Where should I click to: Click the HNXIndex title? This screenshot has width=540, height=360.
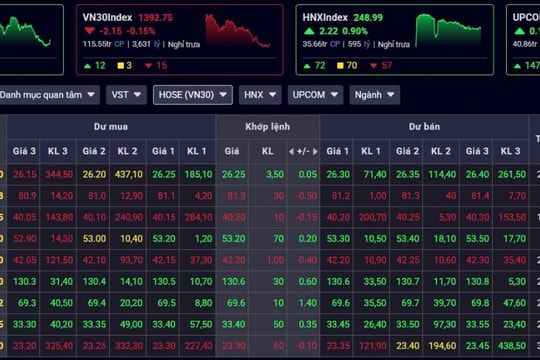point(325,17)
